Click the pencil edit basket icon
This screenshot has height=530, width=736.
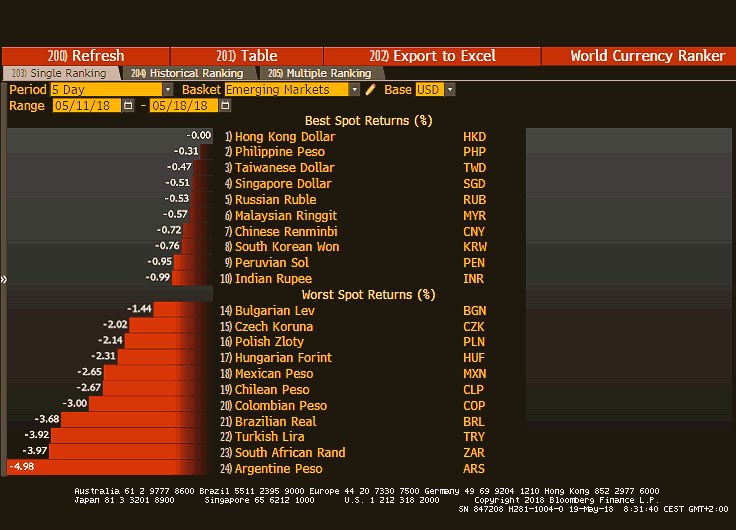370,90
